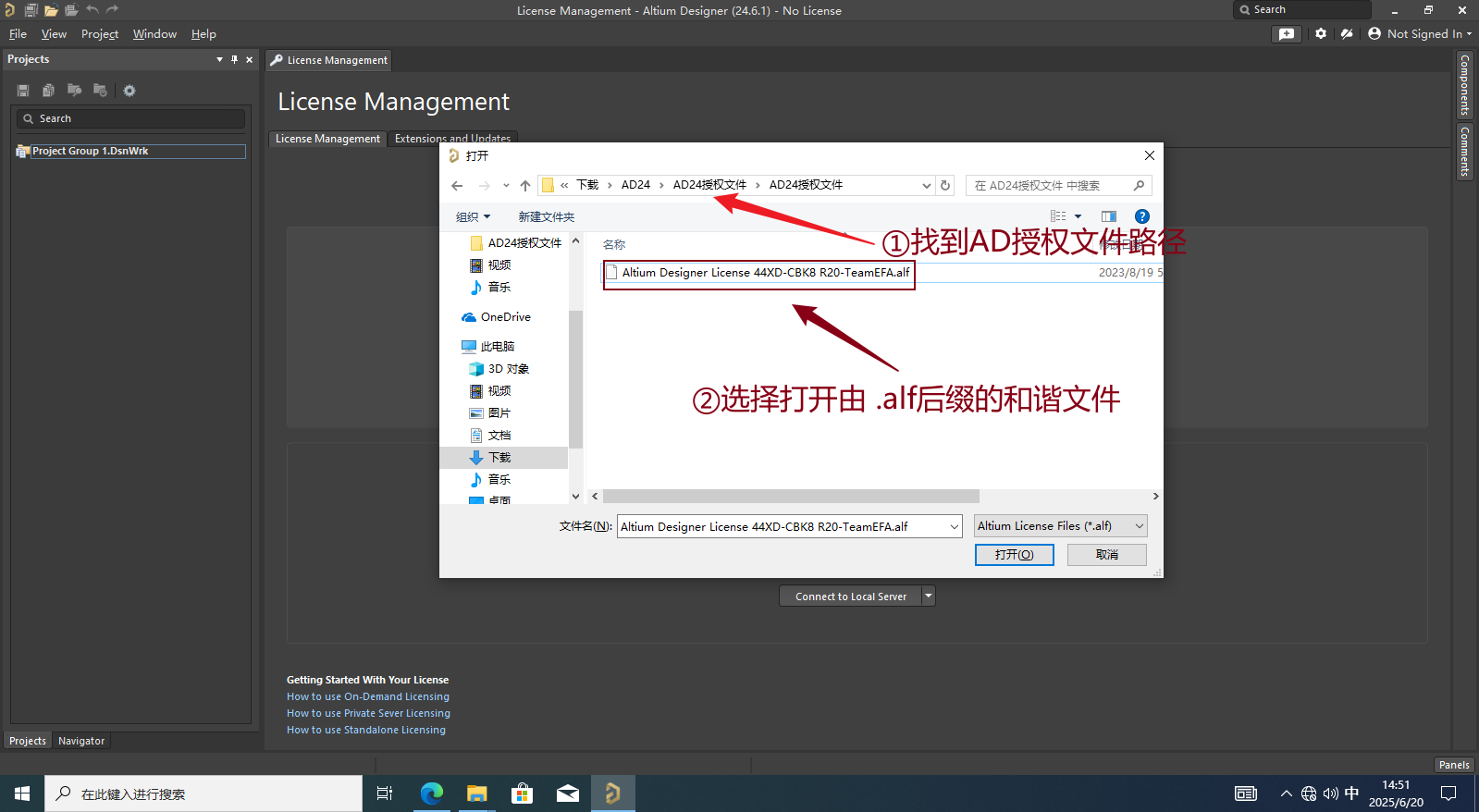Open the View menu
This screenshot has height=812, width=1479.
54,34
